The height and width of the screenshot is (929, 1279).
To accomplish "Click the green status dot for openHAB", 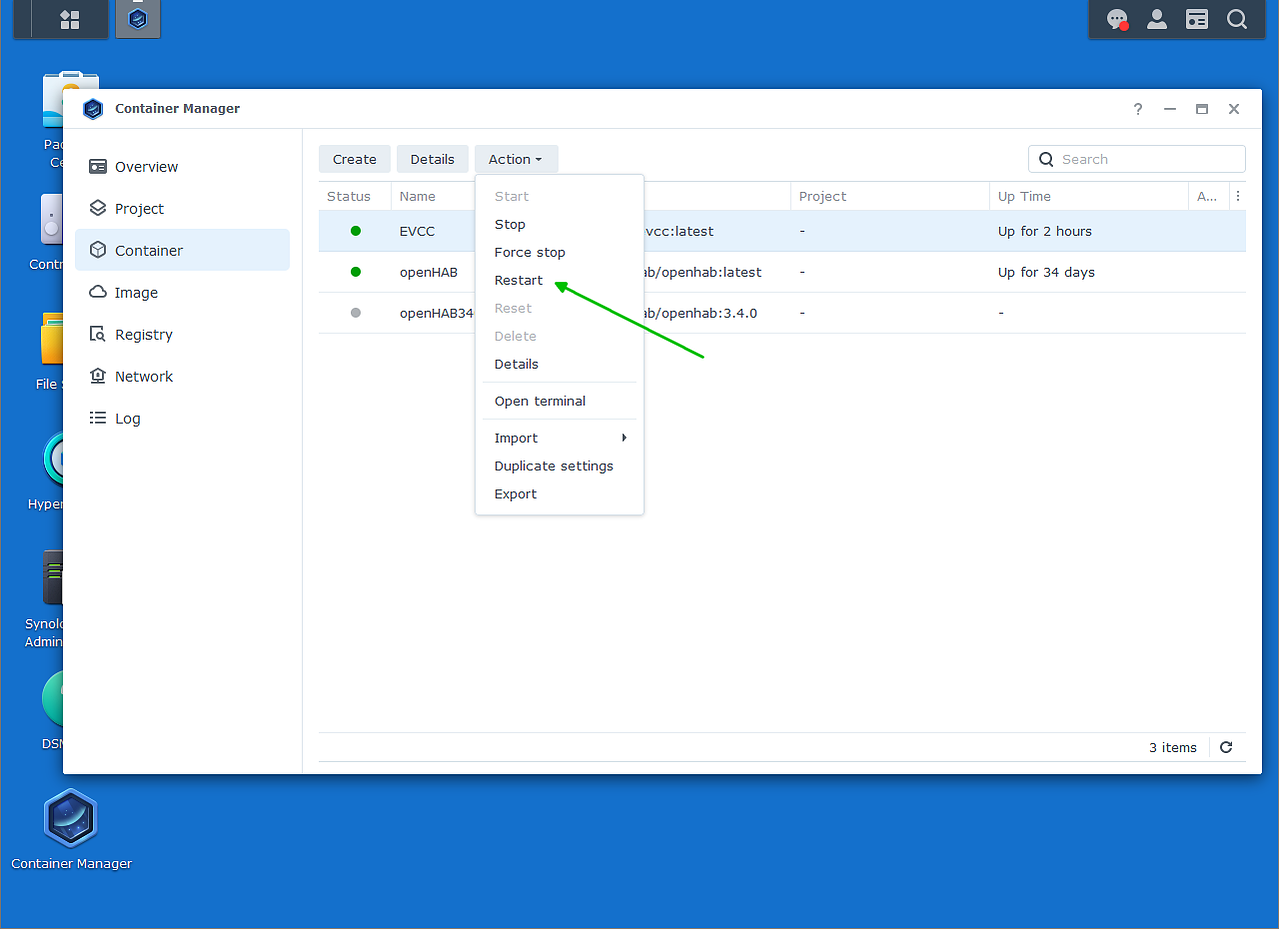I will [x=355, y=272].
